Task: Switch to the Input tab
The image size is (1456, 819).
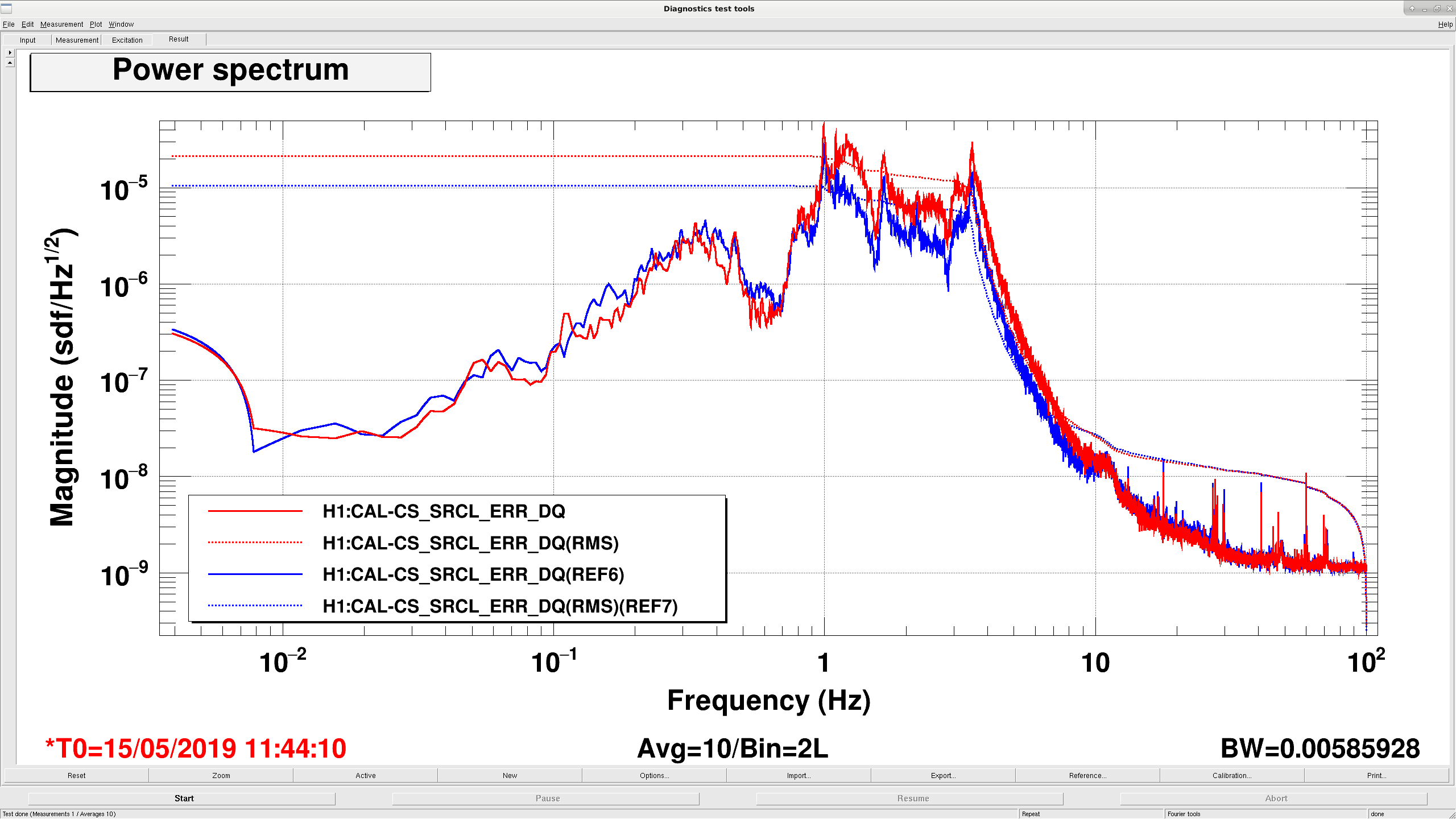Action: [27, 40]
